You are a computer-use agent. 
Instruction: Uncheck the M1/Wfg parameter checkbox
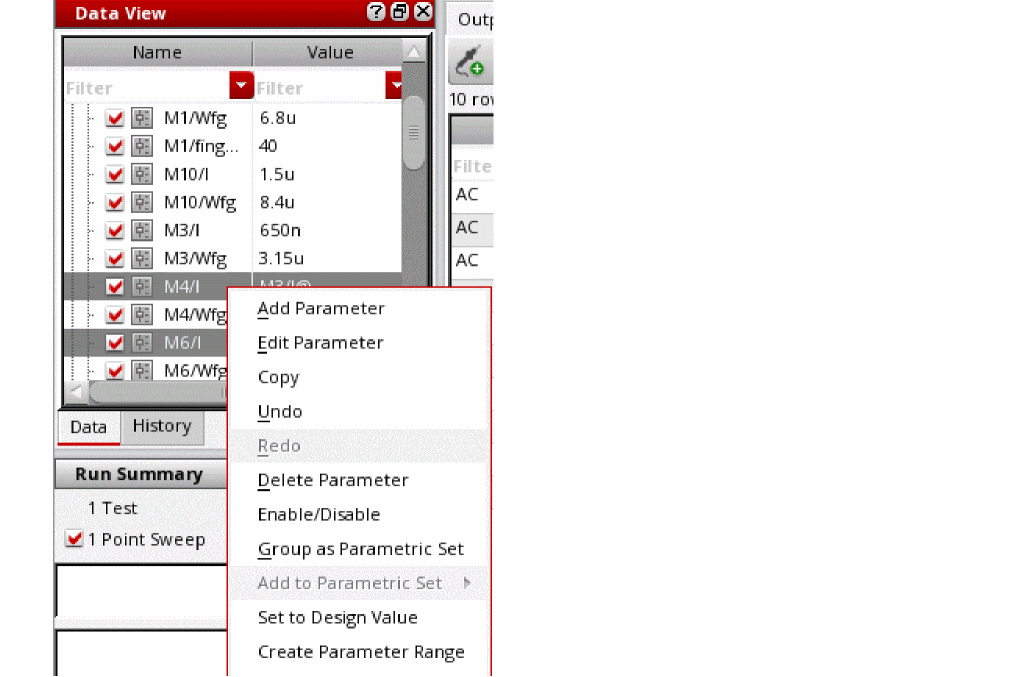(x=114, y=118)
